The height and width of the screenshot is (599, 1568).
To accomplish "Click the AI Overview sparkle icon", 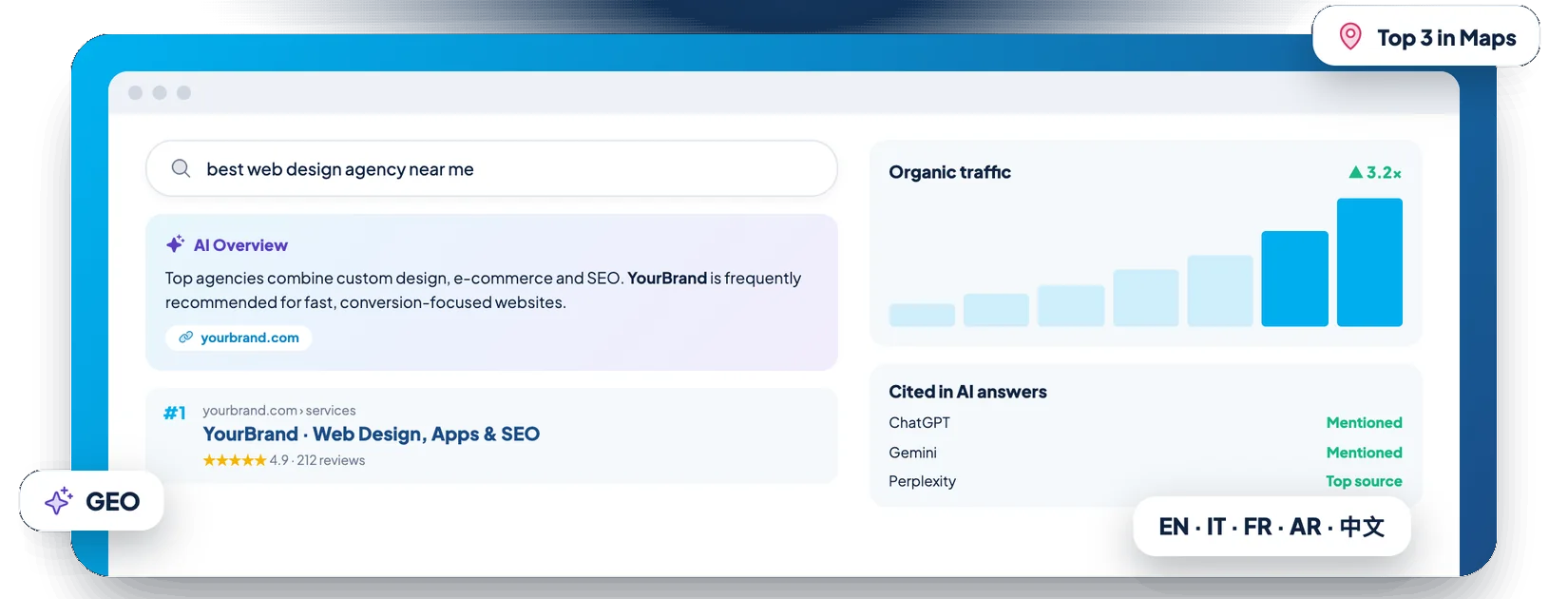I will click(x=175, y=244).
